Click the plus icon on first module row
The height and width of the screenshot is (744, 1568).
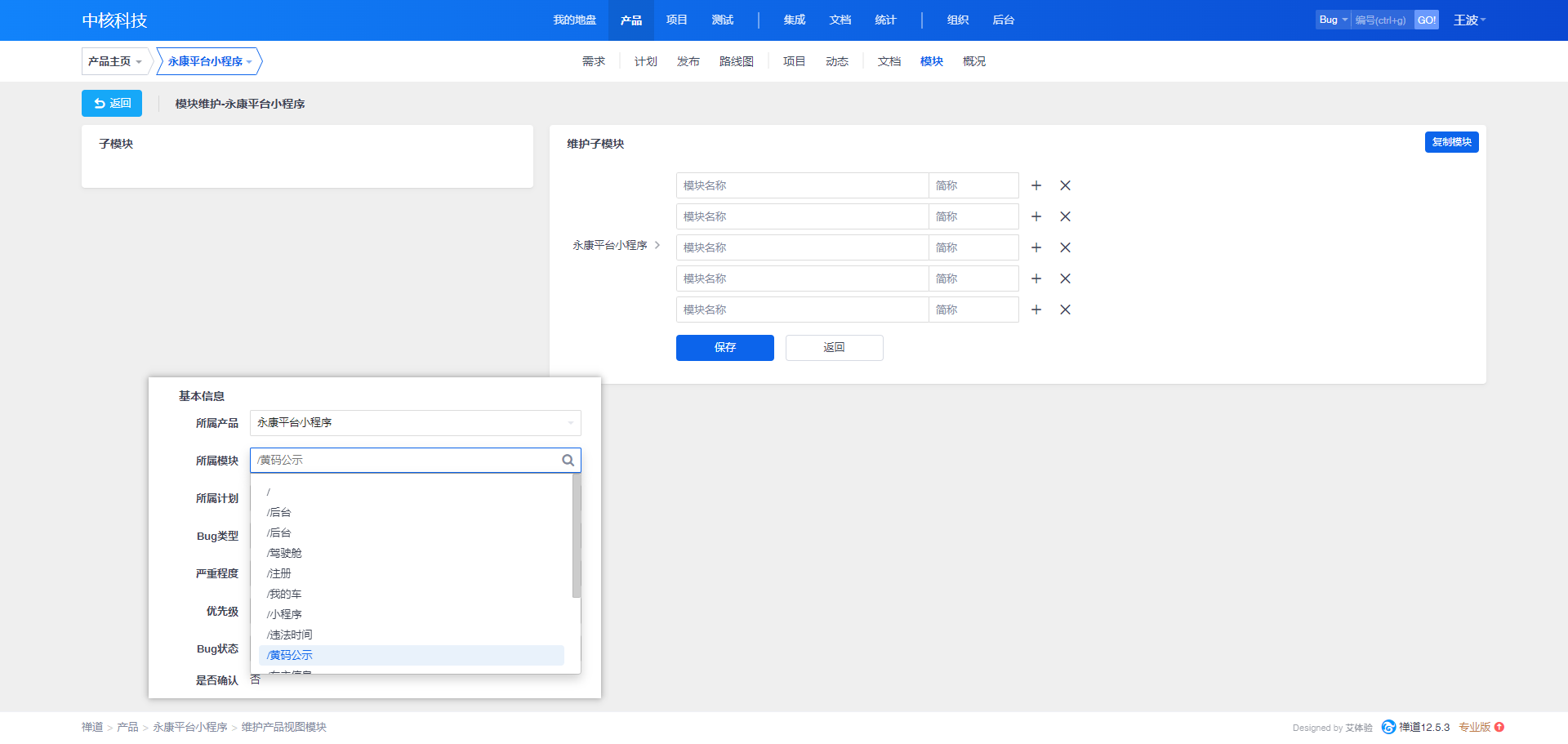1036,185
